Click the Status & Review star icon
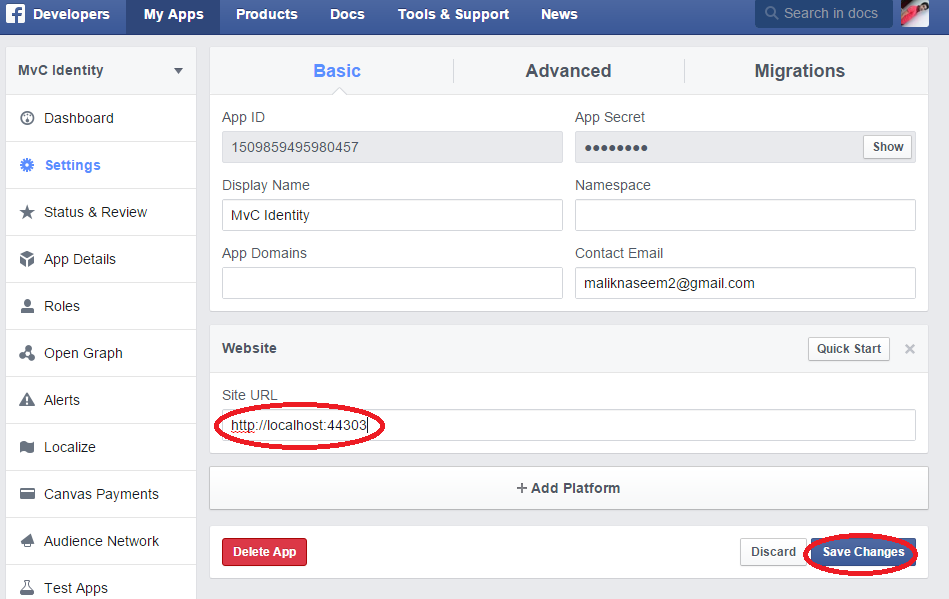The image size is (949, 599). pyautogui.click(x=27, y=212)
